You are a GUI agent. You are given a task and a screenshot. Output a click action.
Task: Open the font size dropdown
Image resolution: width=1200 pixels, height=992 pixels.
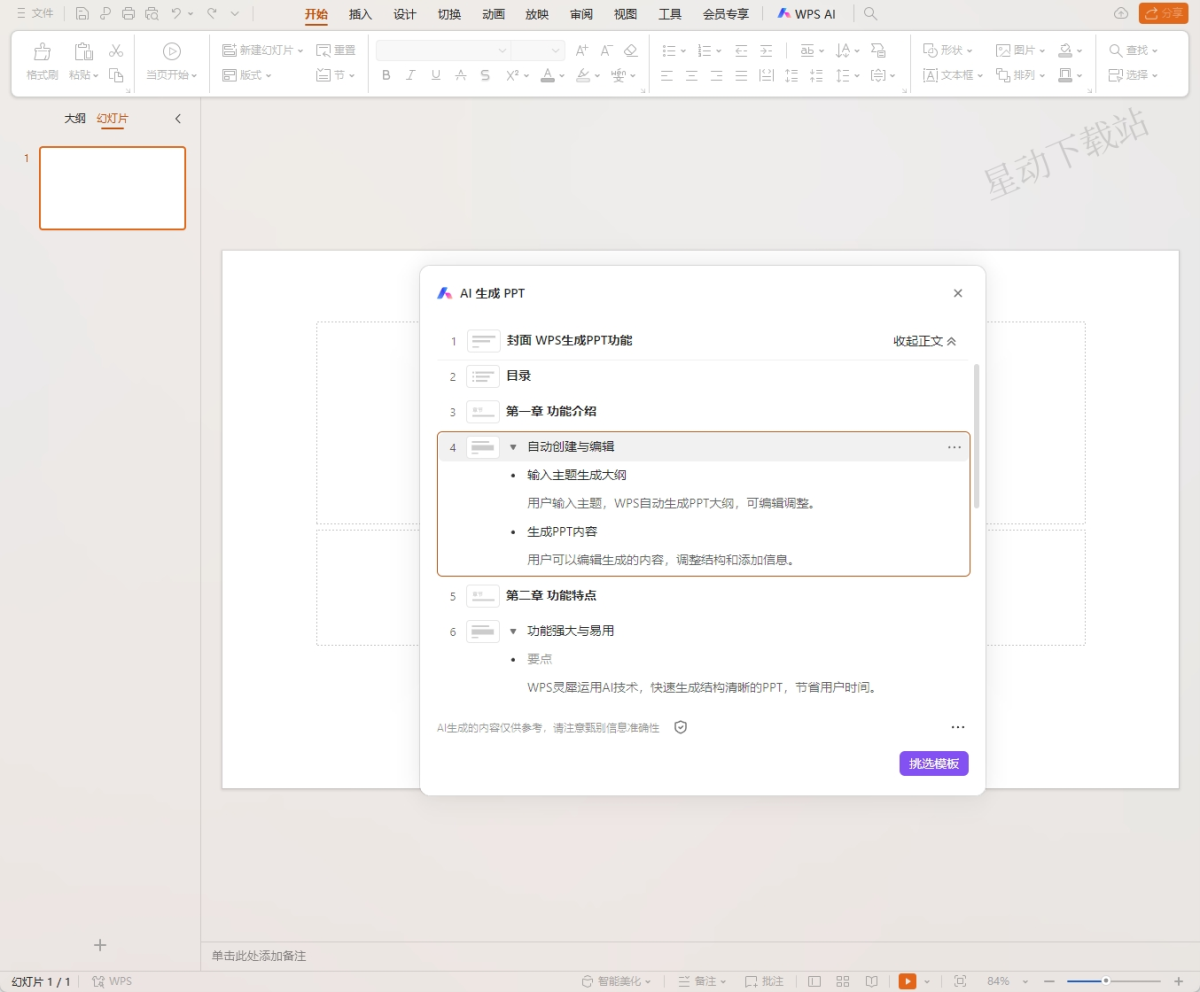click(x=556, y=50)
